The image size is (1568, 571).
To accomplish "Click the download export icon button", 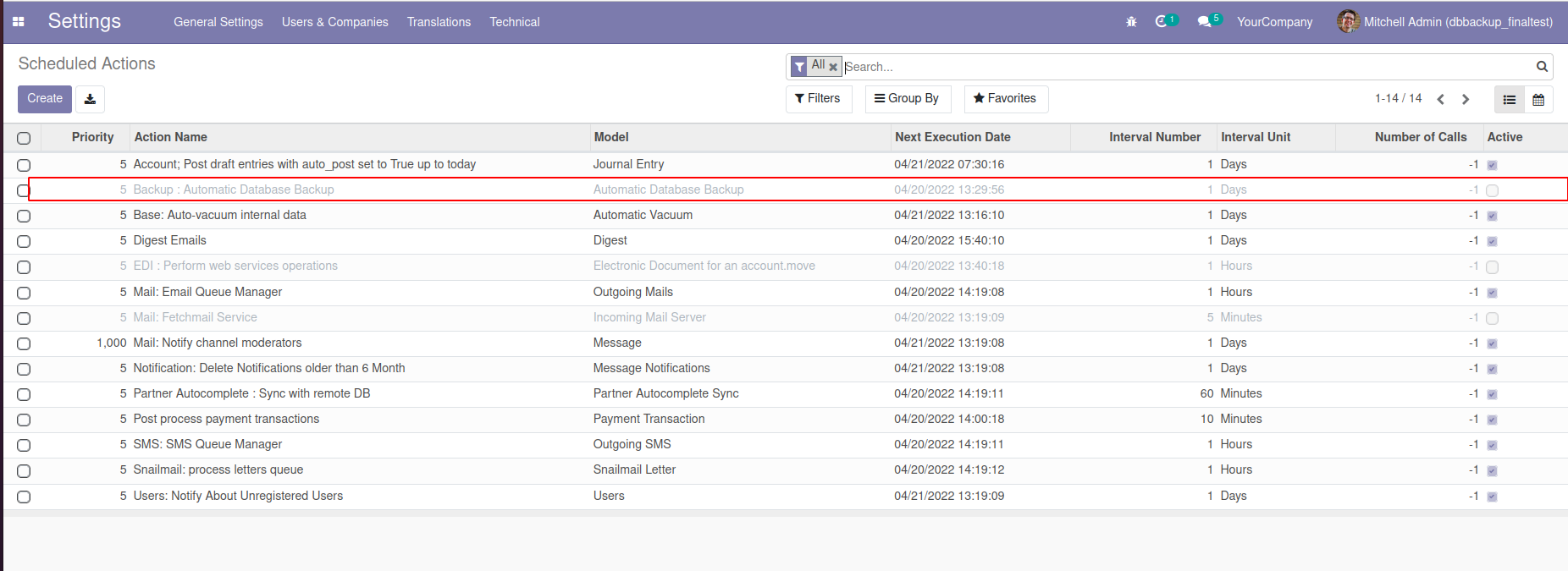I will click(90, 99).
